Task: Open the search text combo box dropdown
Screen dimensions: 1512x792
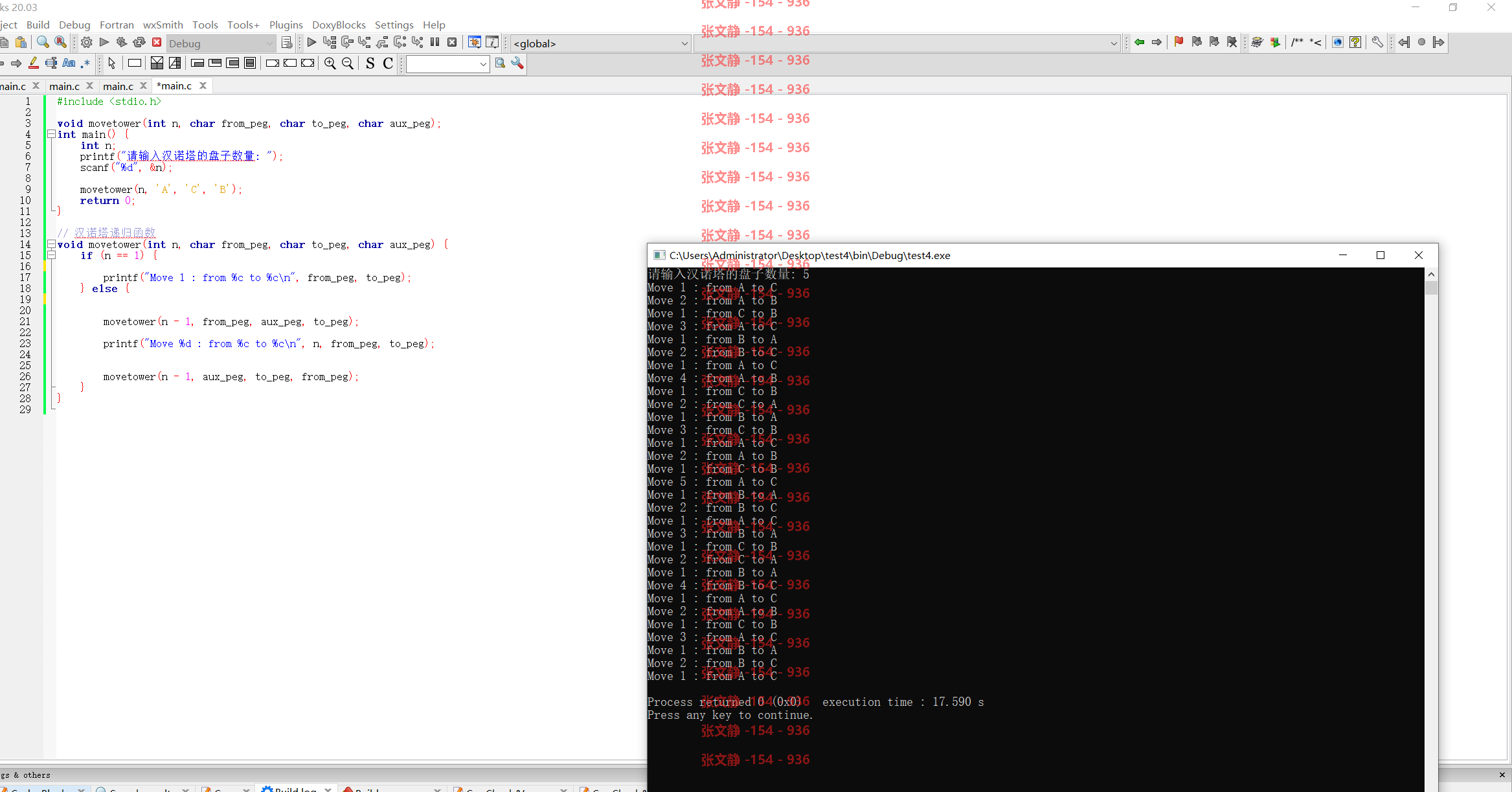Action: (483, 63)
